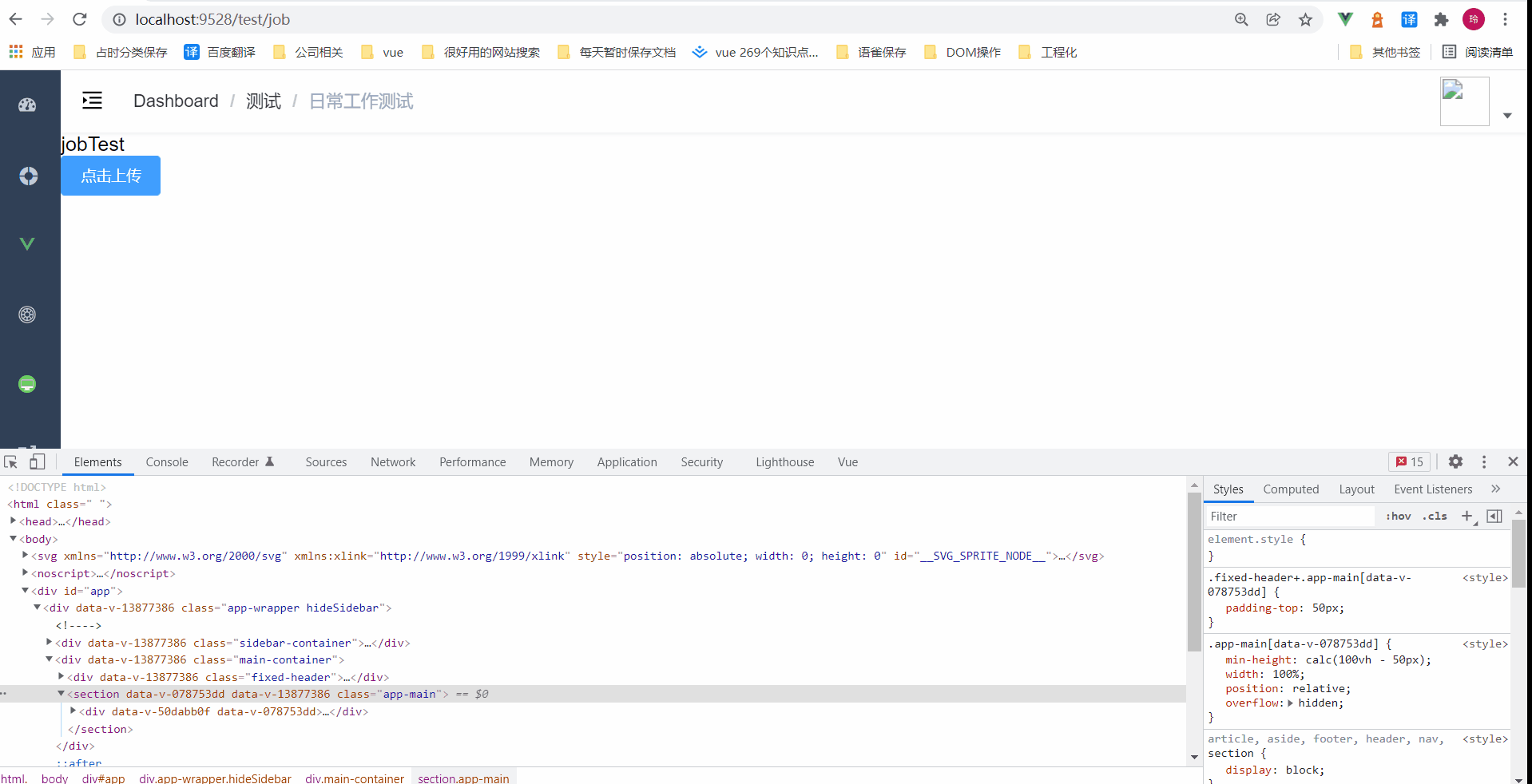Open the DevTools settings gear
The height and width of the screenshot is (784, 1532).
(1455, 461)
